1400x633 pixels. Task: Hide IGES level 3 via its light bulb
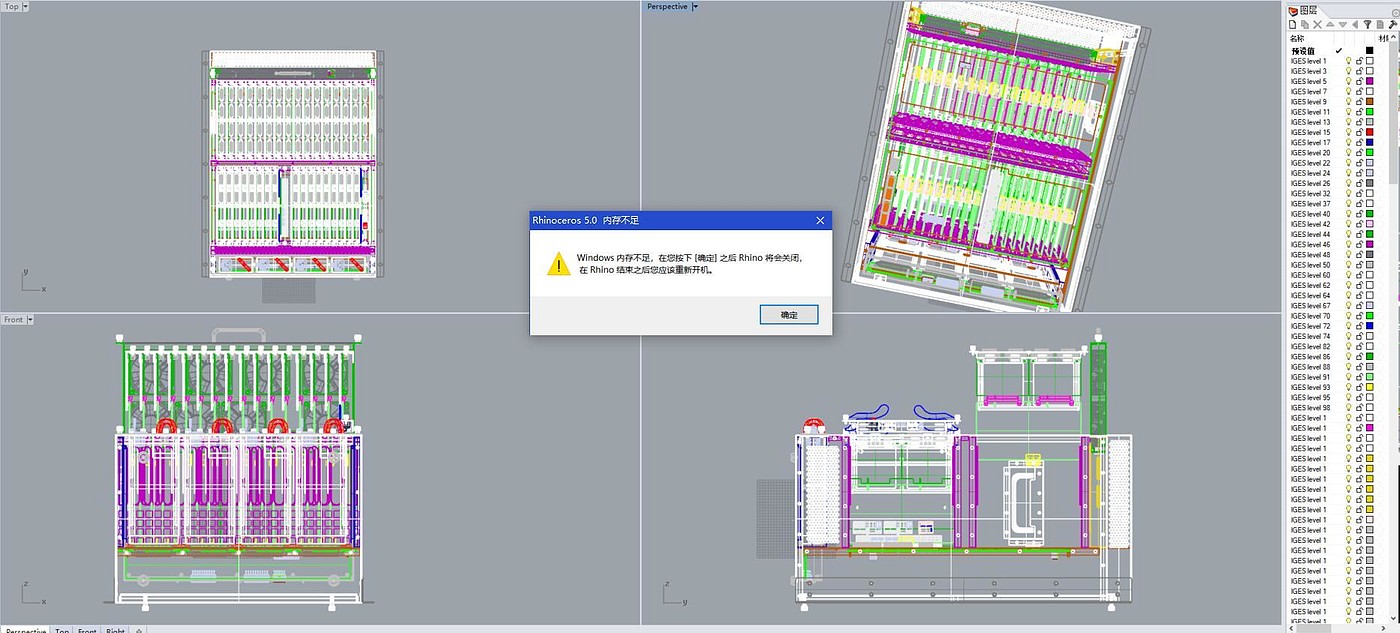(x=1348, y=71)
